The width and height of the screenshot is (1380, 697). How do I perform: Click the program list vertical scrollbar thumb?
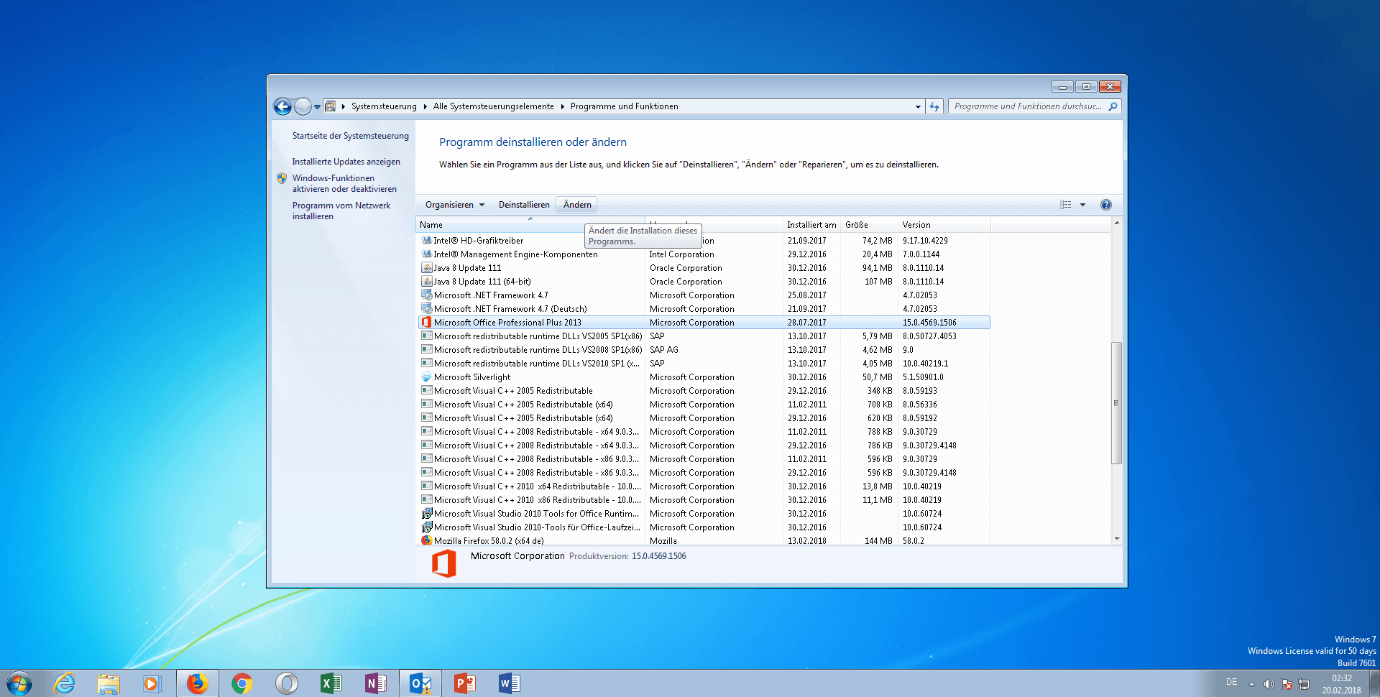1117,403
